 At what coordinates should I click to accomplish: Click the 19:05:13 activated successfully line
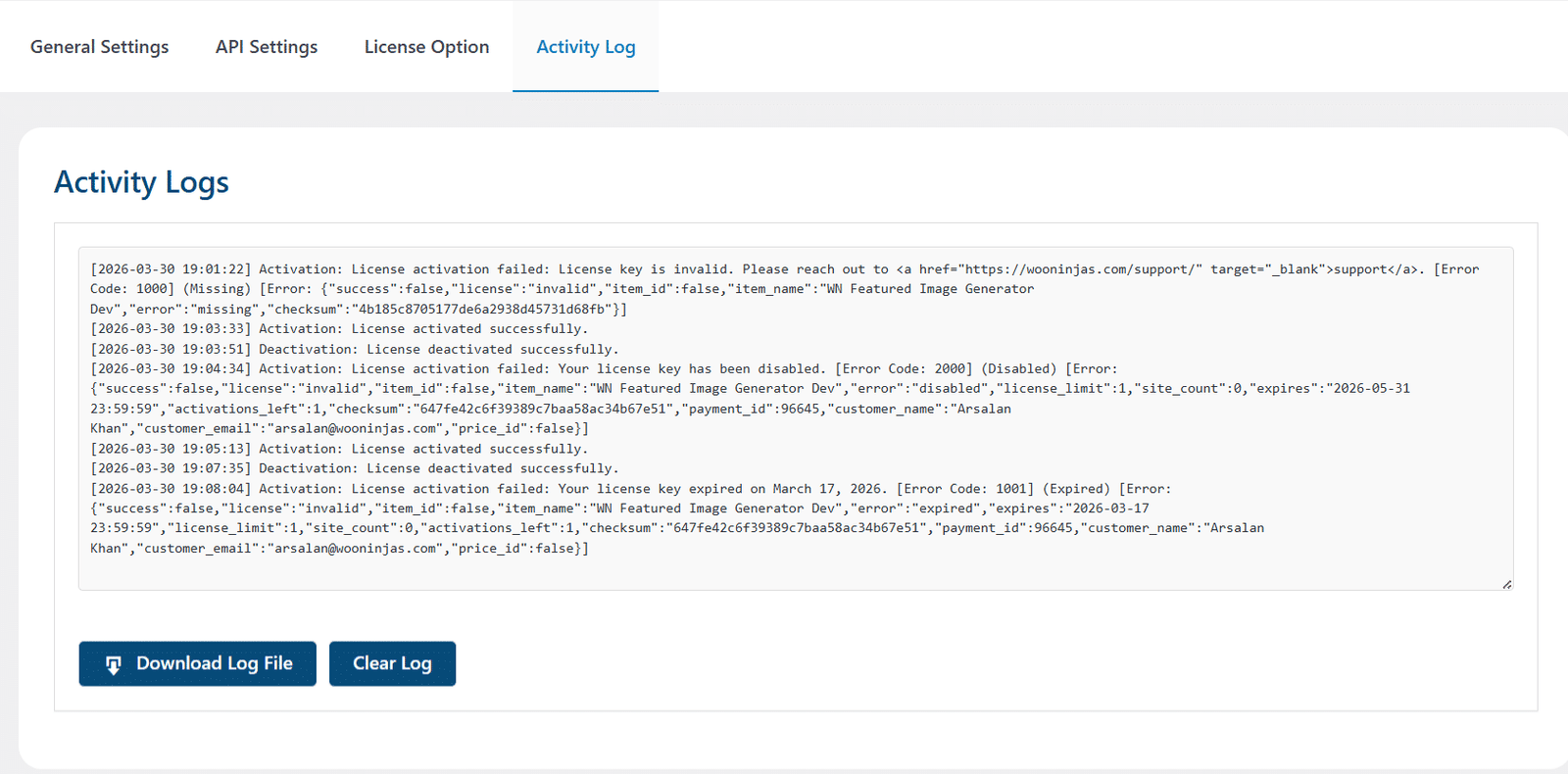coord(339,449)
